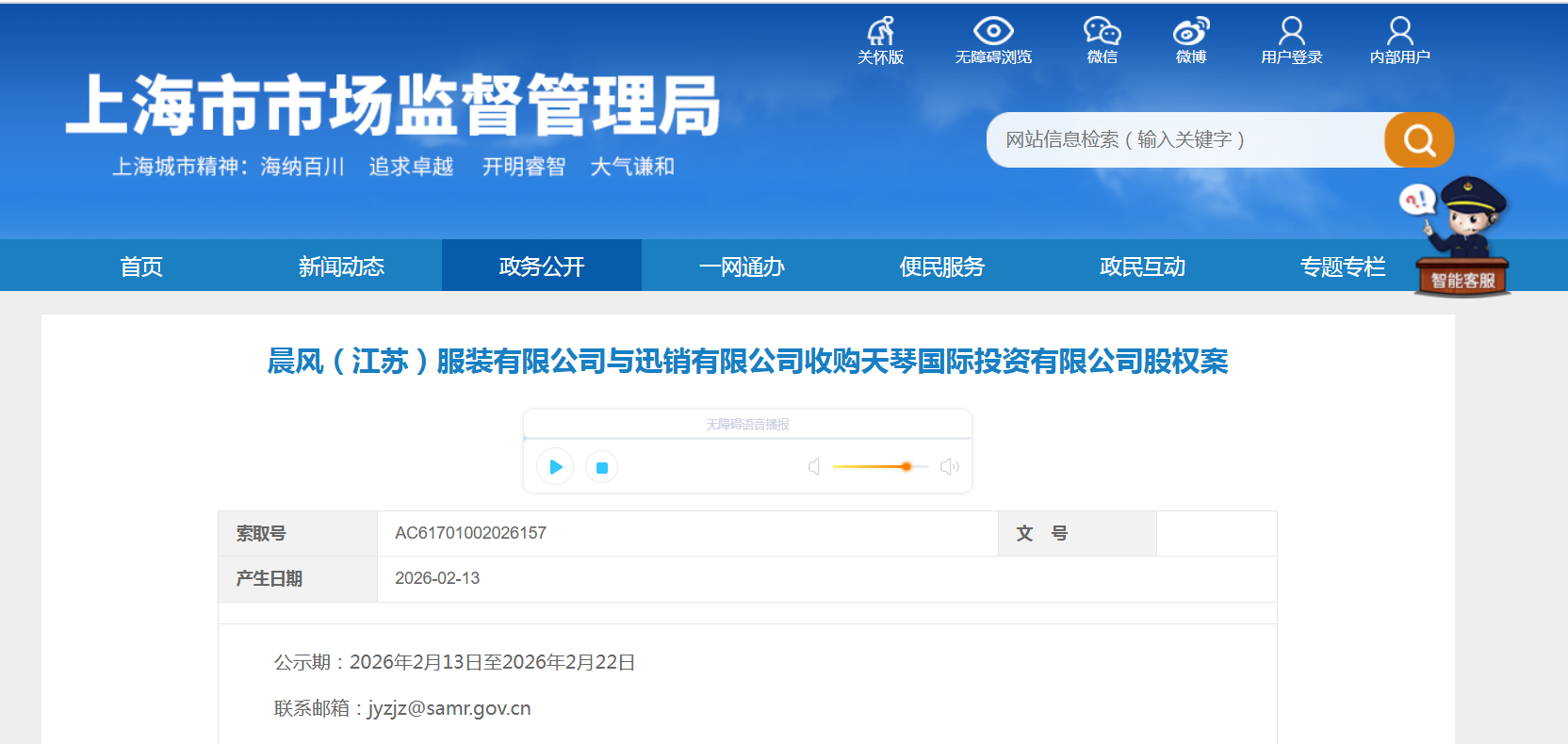Maximize volume with right speaker icon
The width and height of the screenshot is (1568, 744).
(x=950, y=467)
